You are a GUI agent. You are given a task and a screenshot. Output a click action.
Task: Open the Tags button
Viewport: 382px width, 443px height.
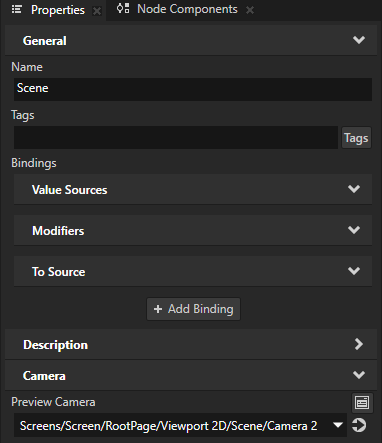pos(356,138)
